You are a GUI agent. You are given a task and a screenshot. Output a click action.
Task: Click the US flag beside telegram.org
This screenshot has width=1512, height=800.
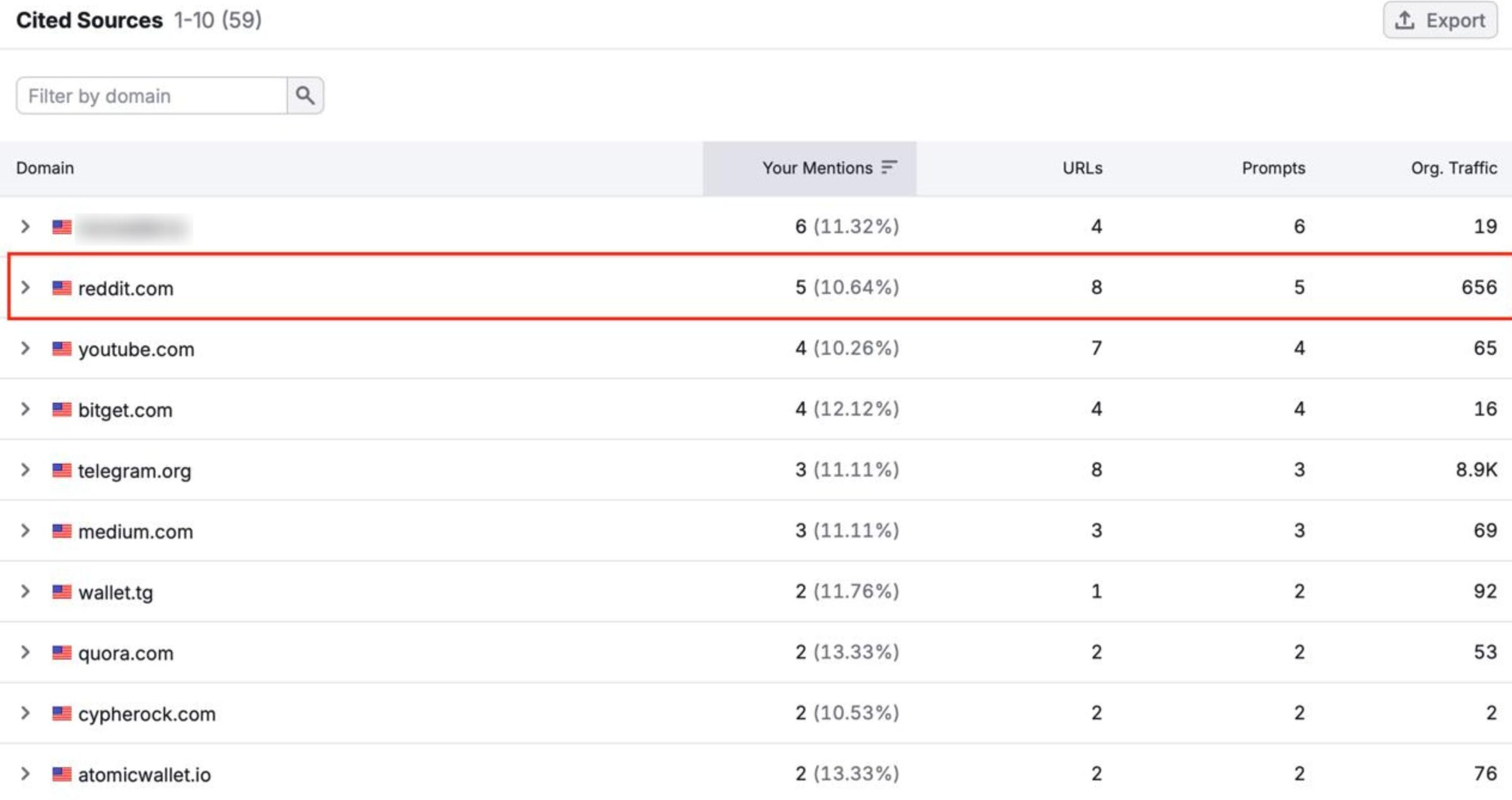[62, 471]
